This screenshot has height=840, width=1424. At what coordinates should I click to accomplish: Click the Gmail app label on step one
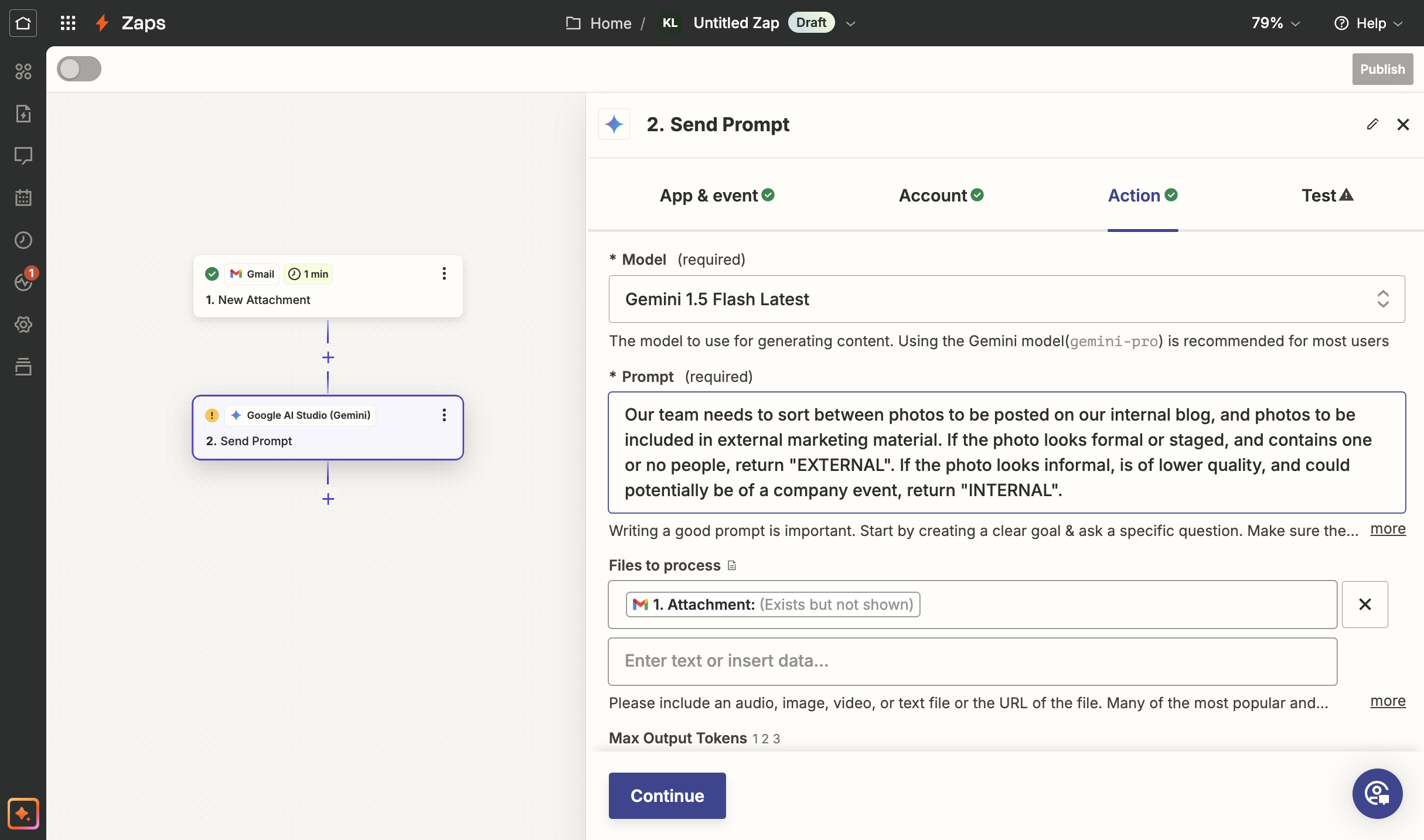(253, 274)
